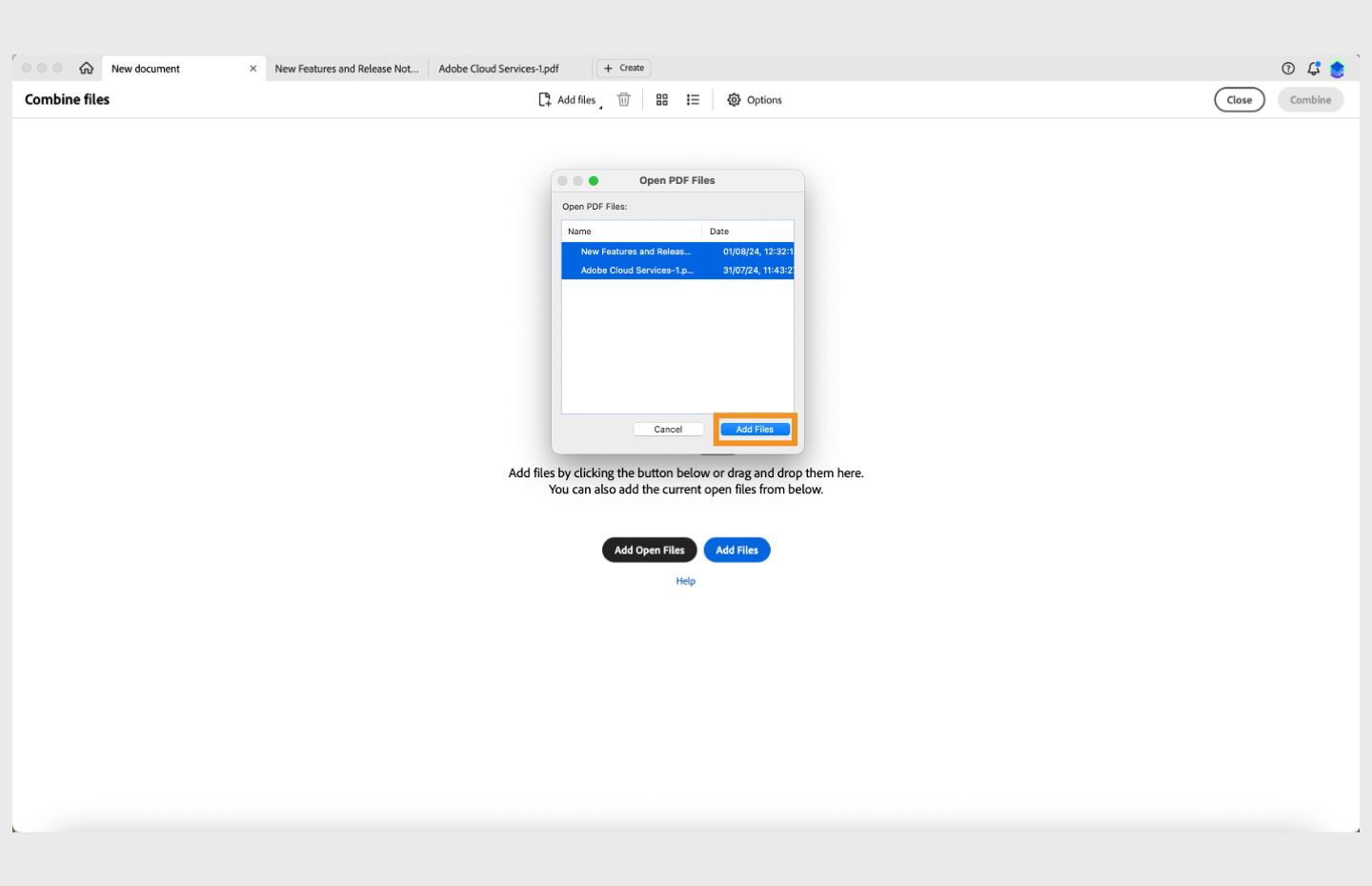Cancel the Open PDF Files dialog

click(x=668, y=429)
